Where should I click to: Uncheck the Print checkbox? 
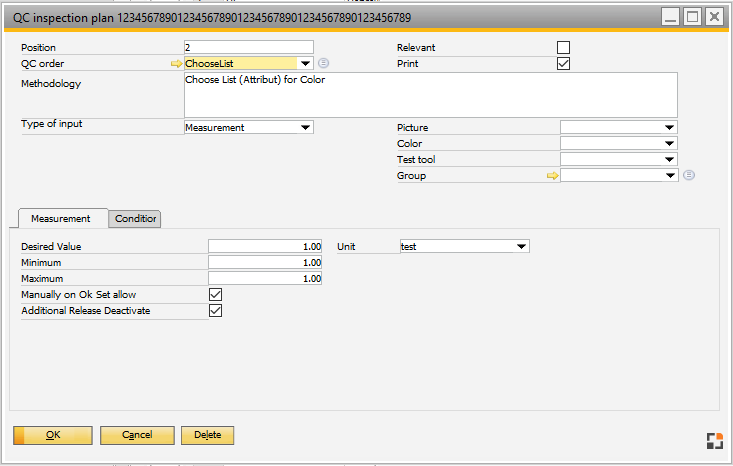564,64
